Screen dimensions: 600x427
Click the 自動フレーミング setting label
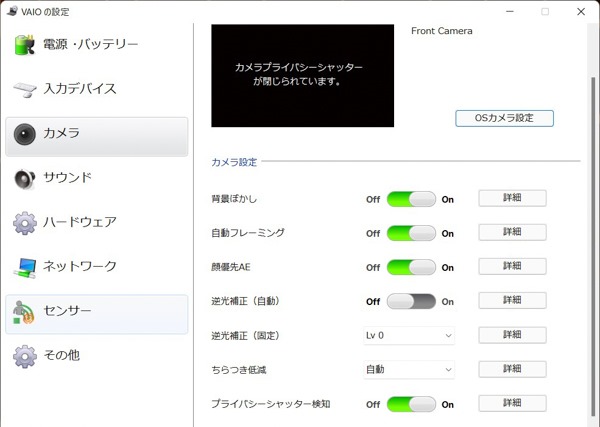click(x=248, y=233)
